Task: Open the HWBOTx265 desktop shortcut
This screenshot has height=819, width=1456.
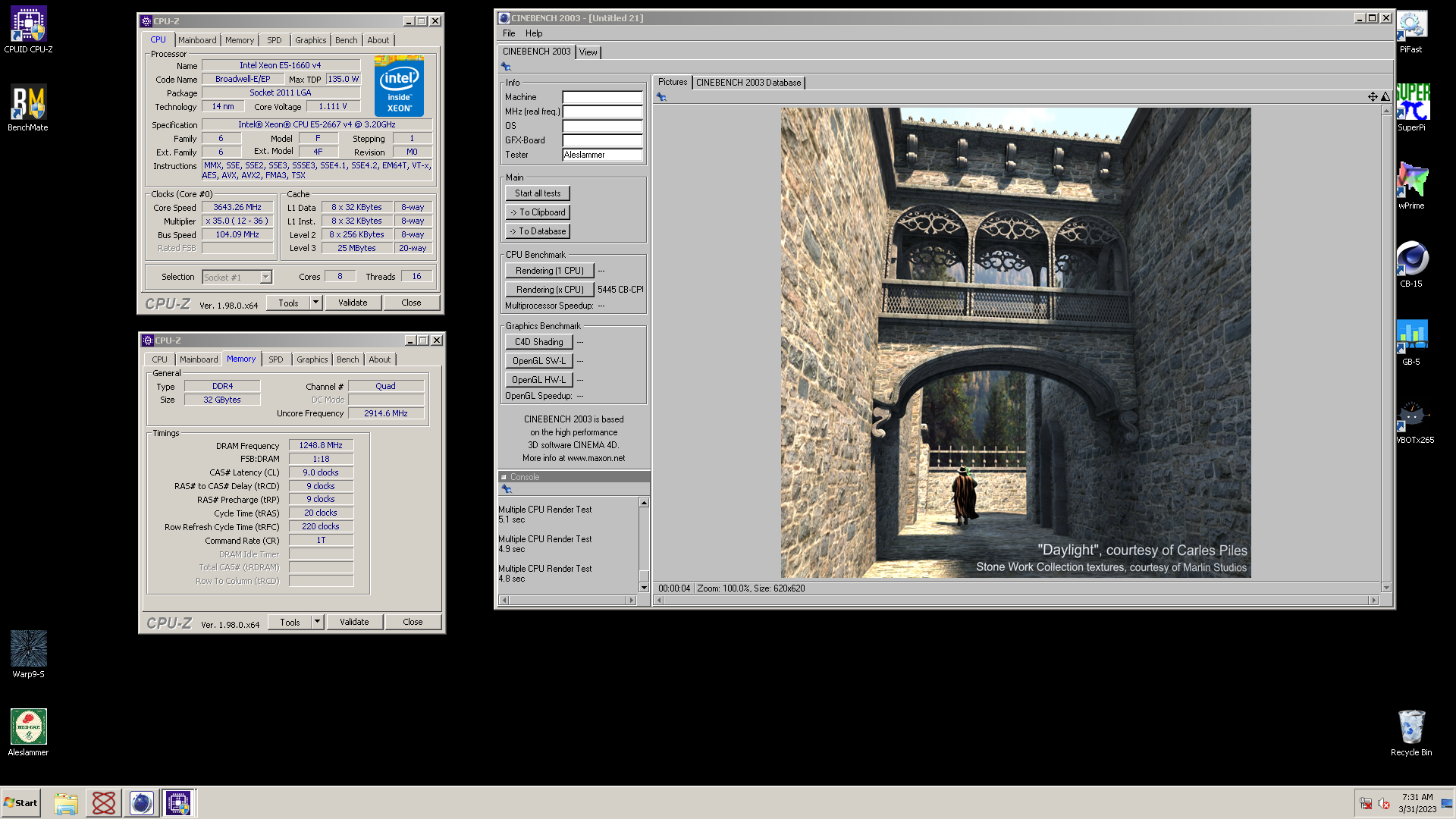Action: click(x=1414, y=421)
